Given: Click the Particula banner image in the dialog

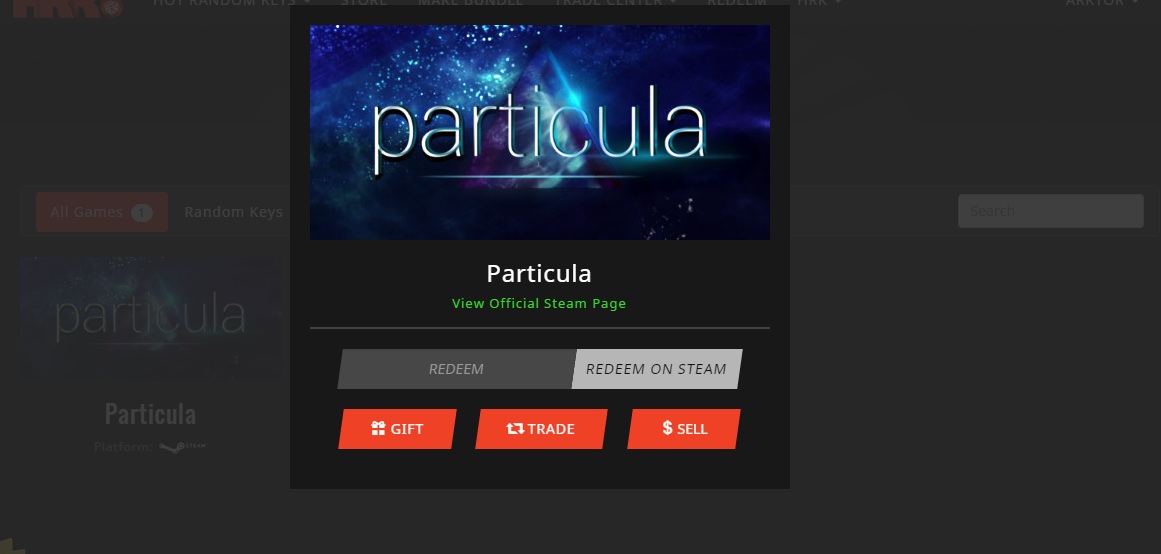Looking at the screenshot, I should pyautogui.click(x=540, y=133).
